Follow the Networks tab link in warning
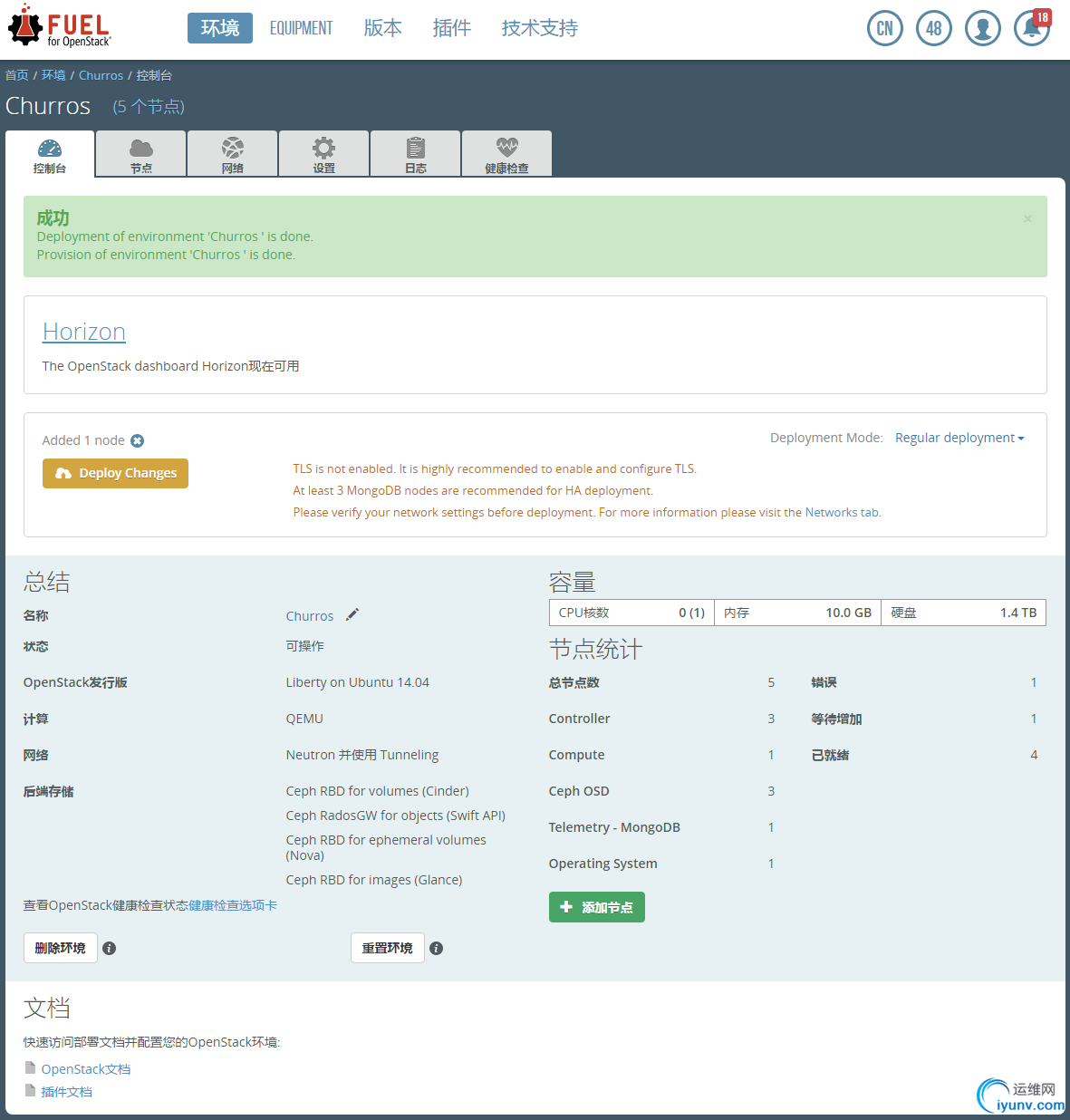 [x=841, y=512]
